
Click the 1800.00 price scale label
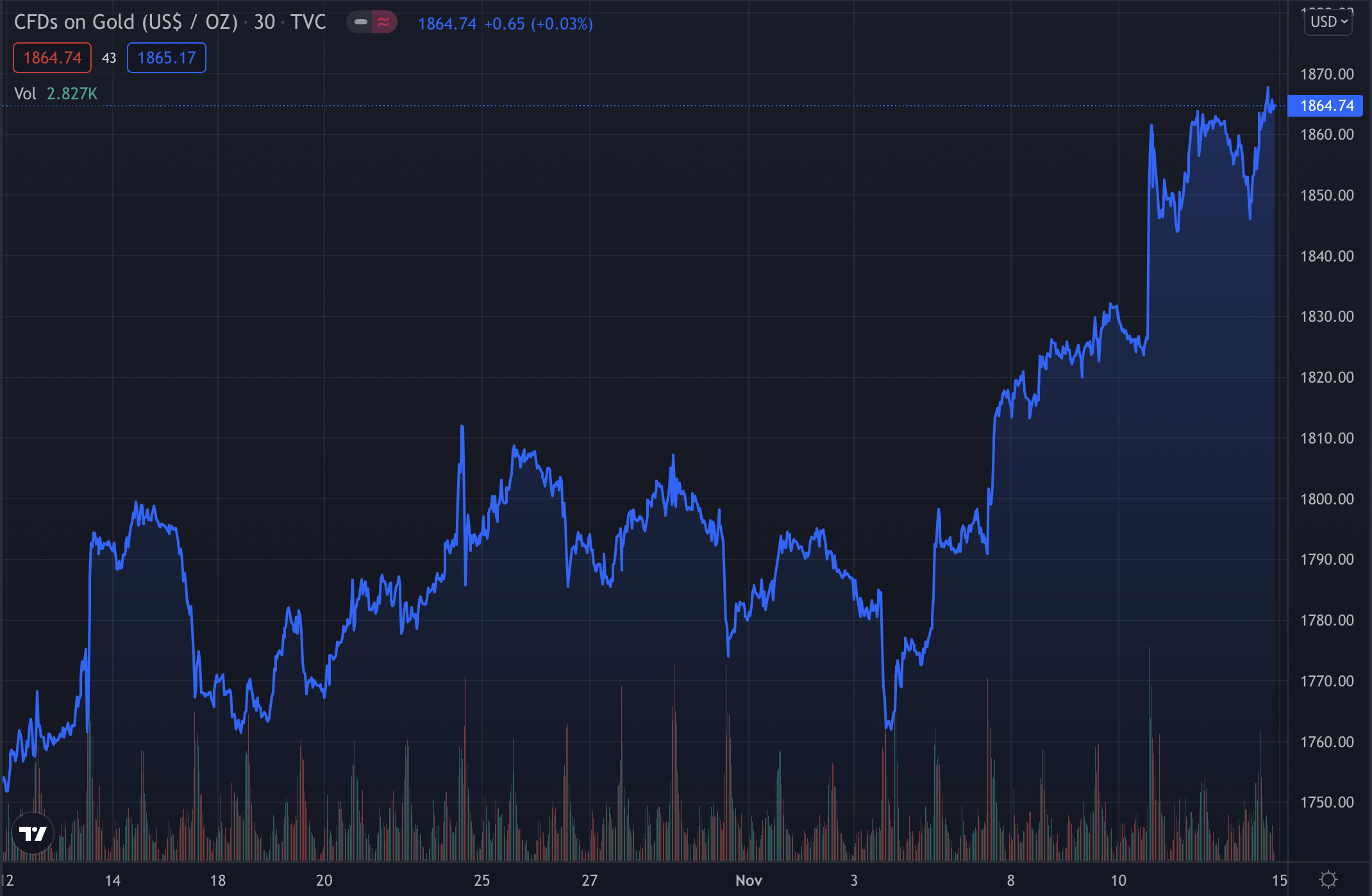(1326, 499)
